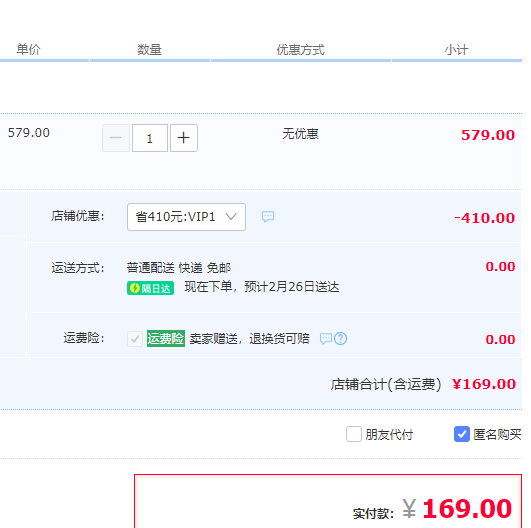Increase quantity with the plus button
Screen dimensions: 531x528
click(184, 138)
